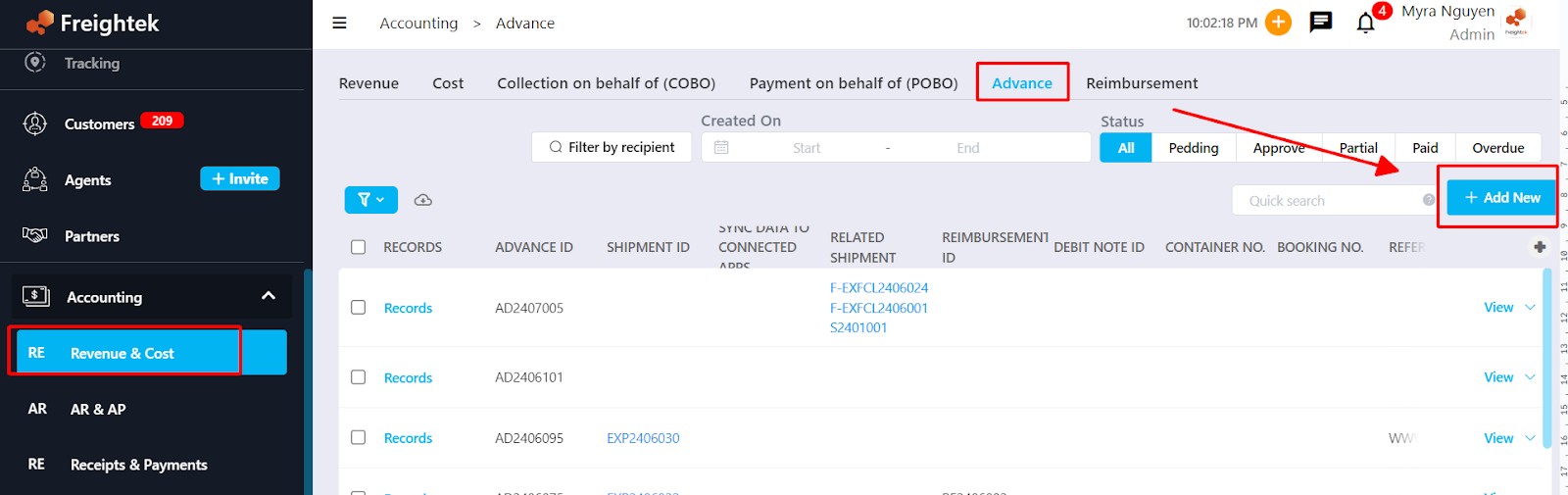The height and width of the screenshot is (495, 1568).
Task: Filter by Overdue status
Action: tap(1498, 148)
